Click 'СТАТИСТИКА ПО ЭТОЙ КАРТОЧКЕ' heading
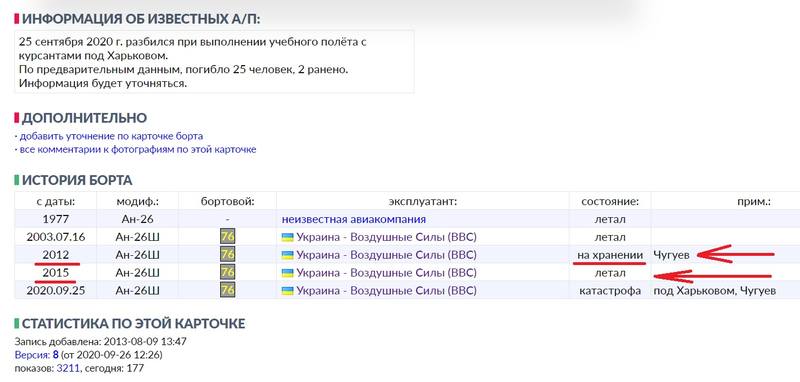 pyautogui.click(x=133, y=324)
